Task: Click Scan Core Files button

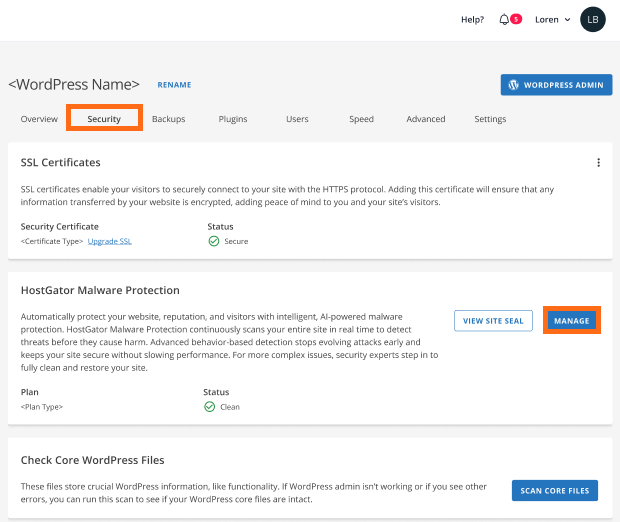Action: [x=555, y=490]
